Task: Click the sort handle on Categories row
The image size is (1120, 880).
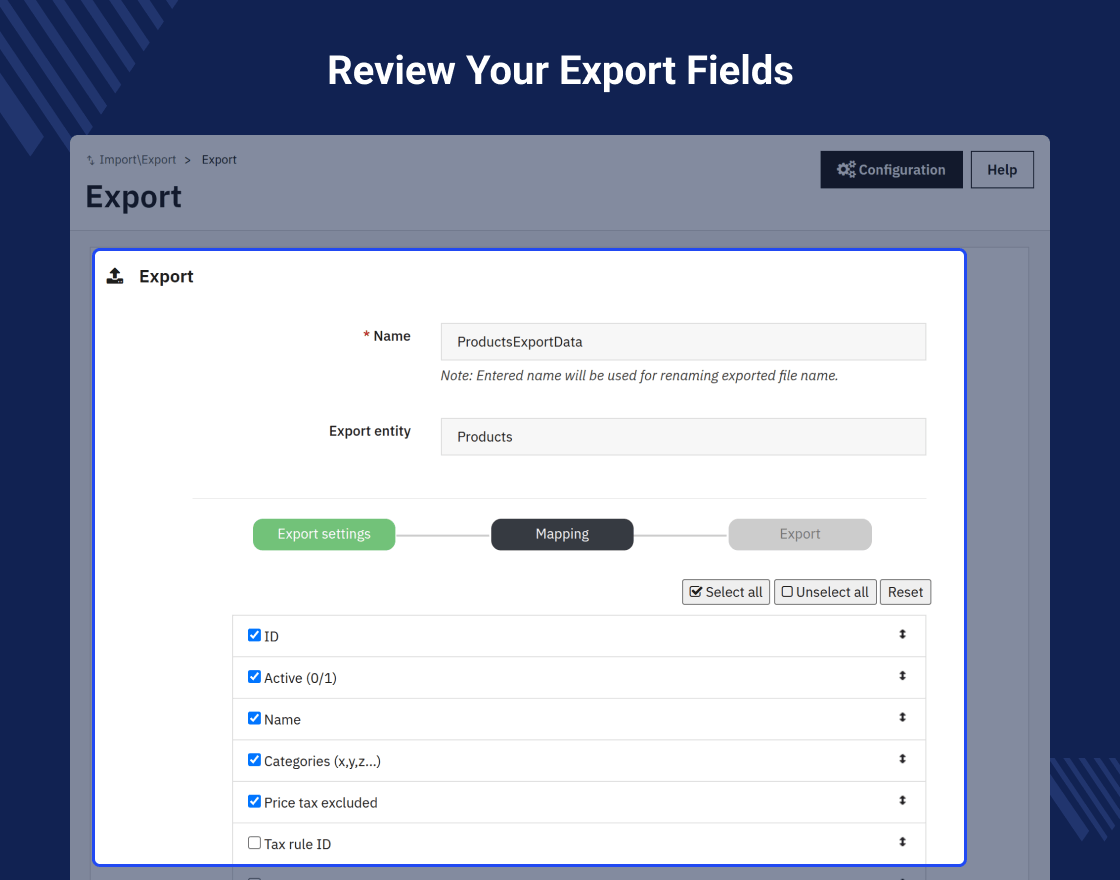Action: (902, 759)
